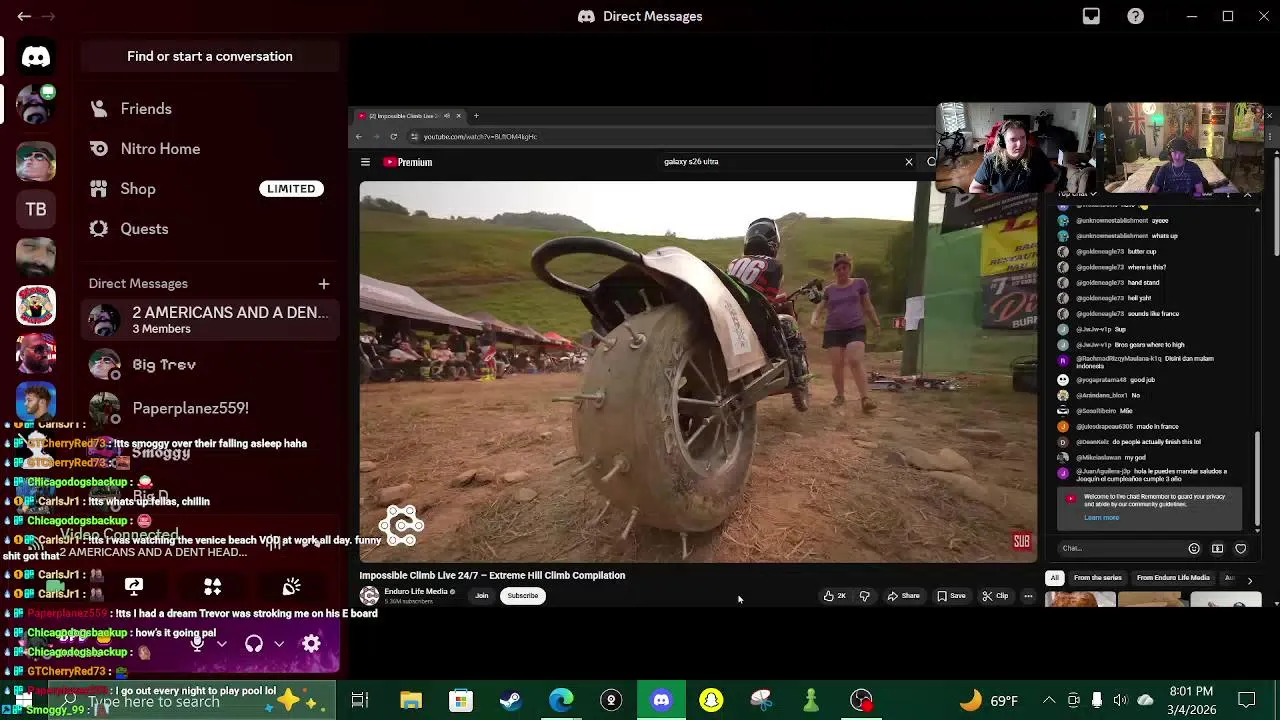Open the TB server in Discord sidebar

[x=36, y=209]
